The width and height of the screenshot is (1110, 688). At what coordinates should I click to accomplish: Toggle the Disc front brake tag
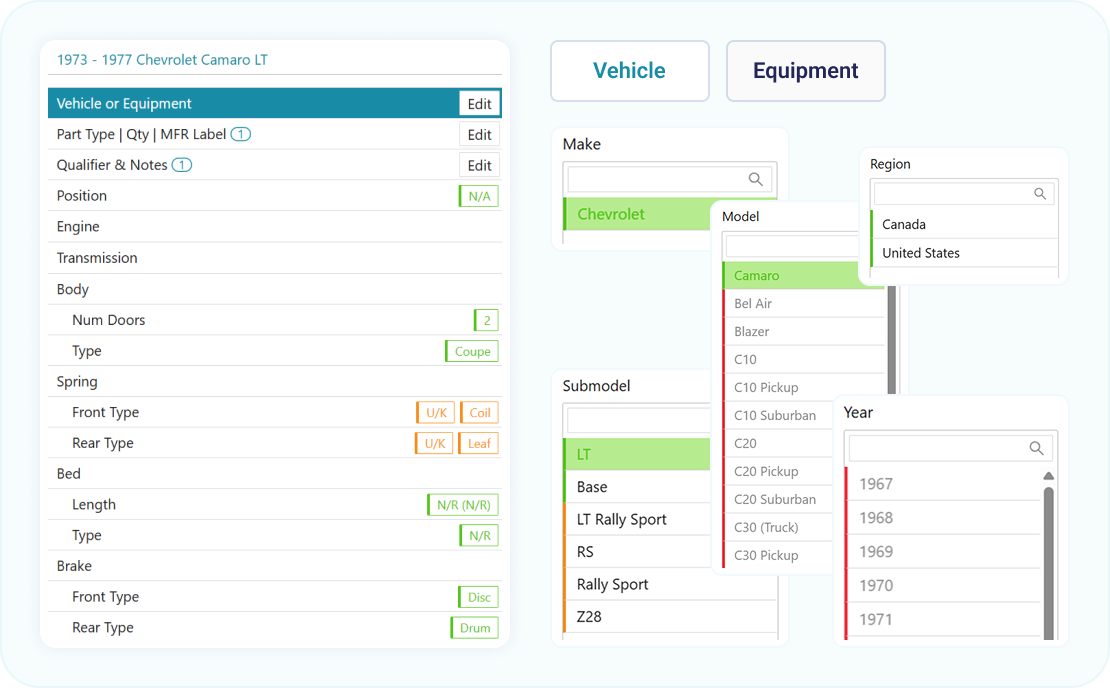coord(479,598)
